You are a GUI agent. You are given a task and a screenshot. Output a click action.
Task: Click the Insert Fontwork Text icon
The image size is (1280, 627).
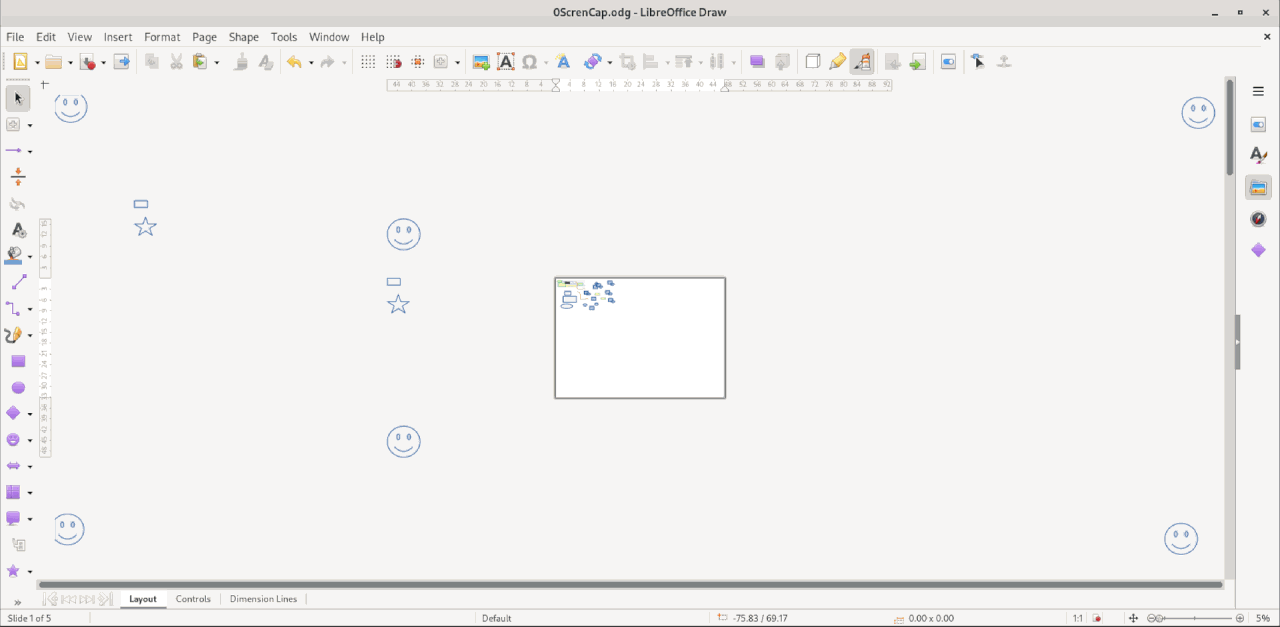tap(563, 62)
